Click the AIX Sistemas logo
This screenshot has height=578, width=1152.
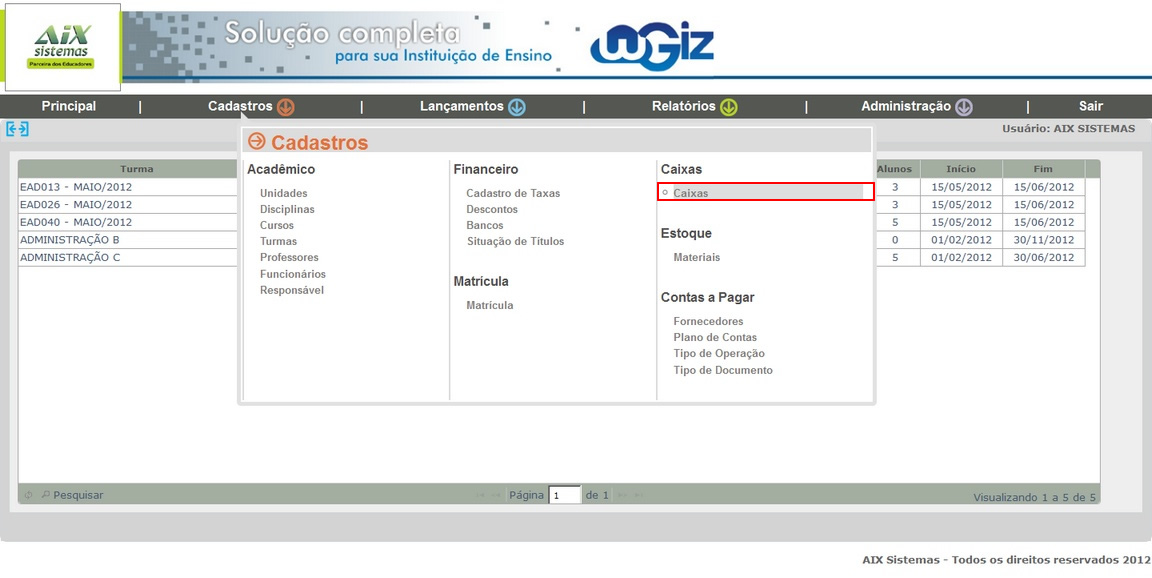[61, 47]
